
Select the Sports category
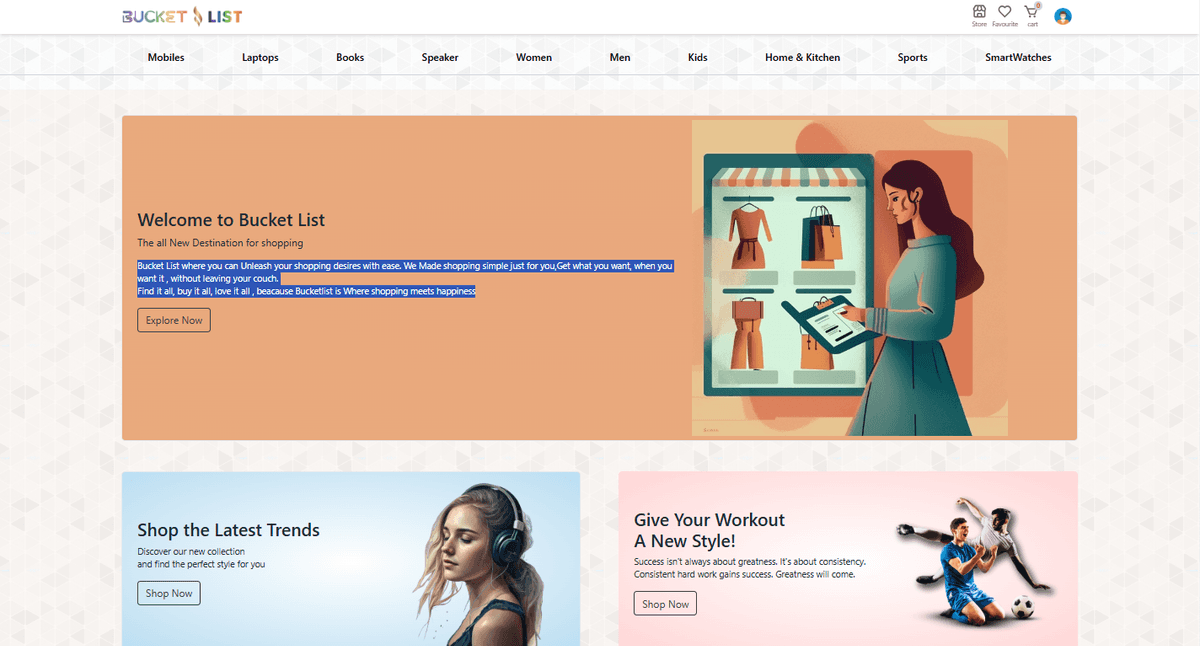(912, 57)
